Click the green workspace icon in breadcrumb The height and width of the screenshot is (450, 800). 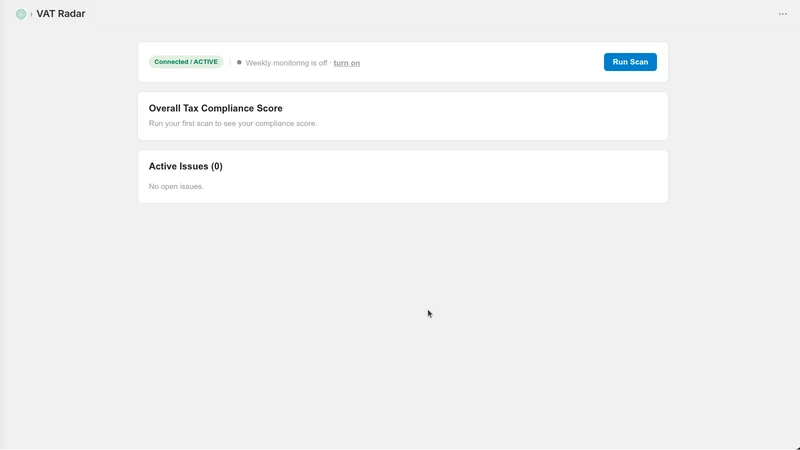[x=21, y=14]
